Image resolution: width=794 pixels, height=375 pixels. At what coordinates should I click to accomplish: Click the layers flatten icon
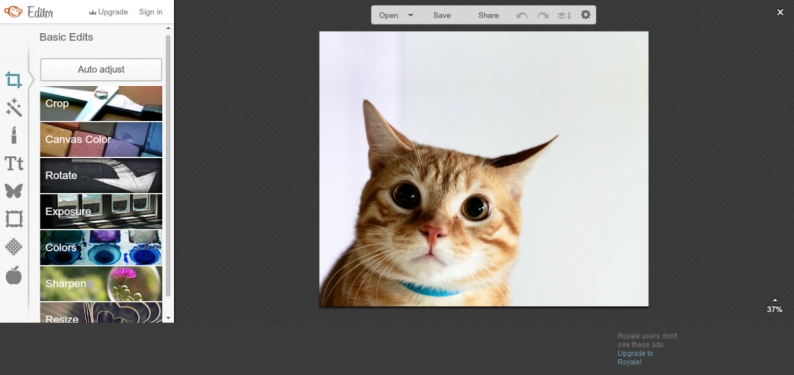(x=564, y=15)
